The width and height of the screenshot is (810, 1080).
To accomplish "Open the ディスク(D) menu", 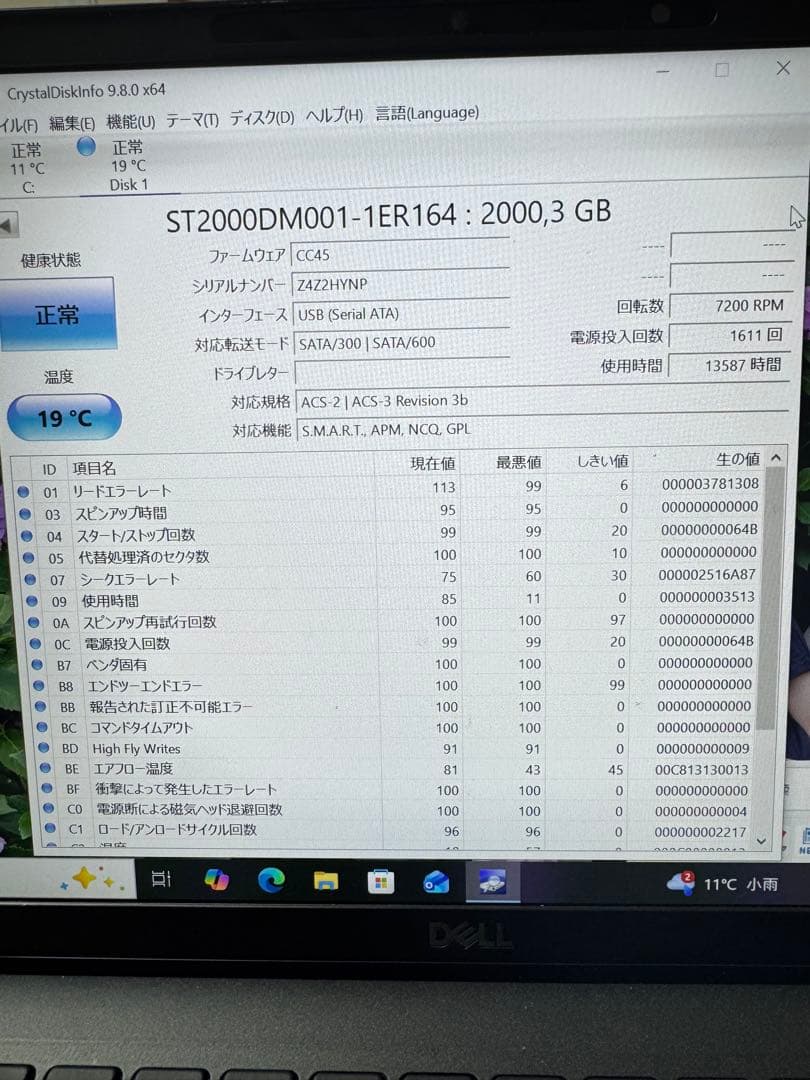I will coord(262,118).
